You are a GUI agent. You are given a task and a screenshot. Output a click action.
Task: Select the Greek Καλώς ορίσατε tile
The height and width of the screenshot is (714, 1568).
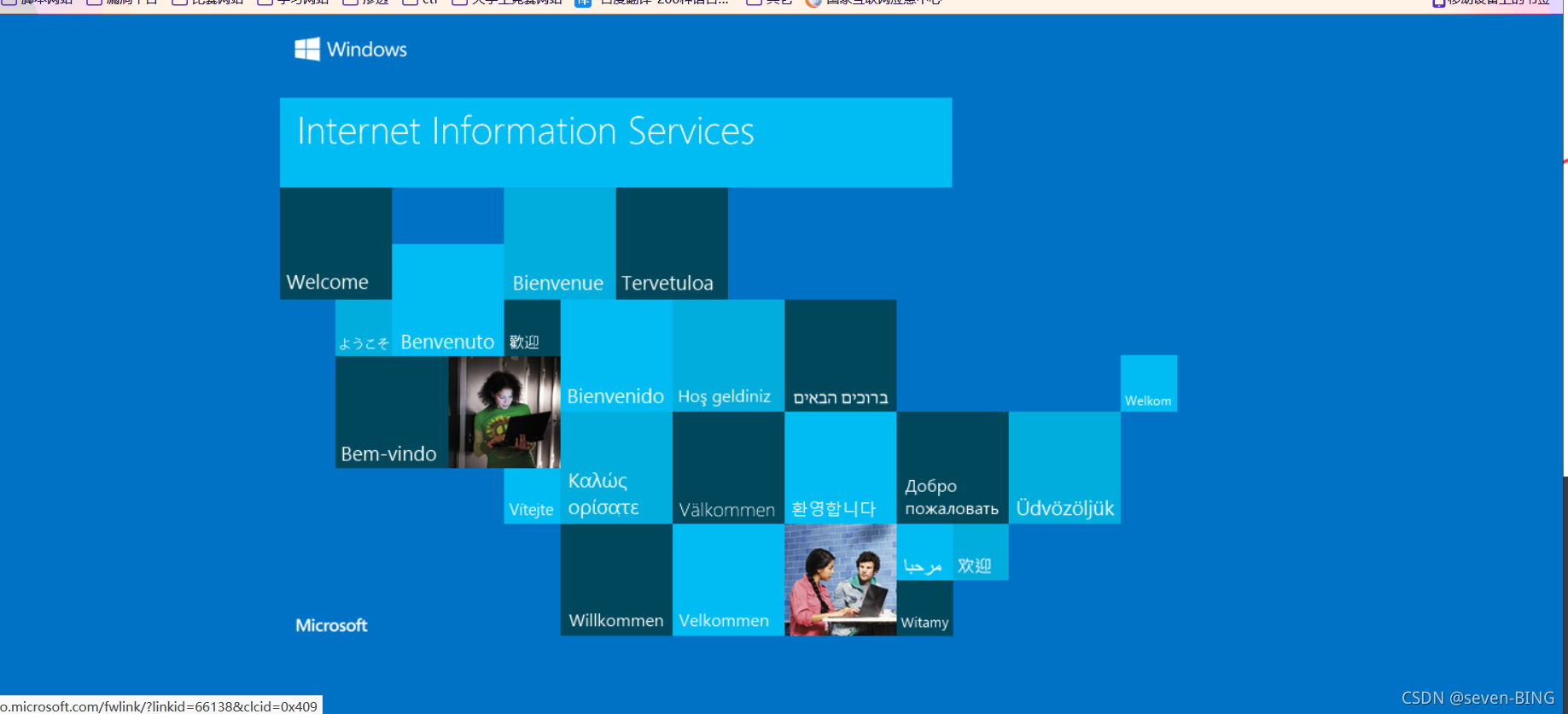(616, 468)
